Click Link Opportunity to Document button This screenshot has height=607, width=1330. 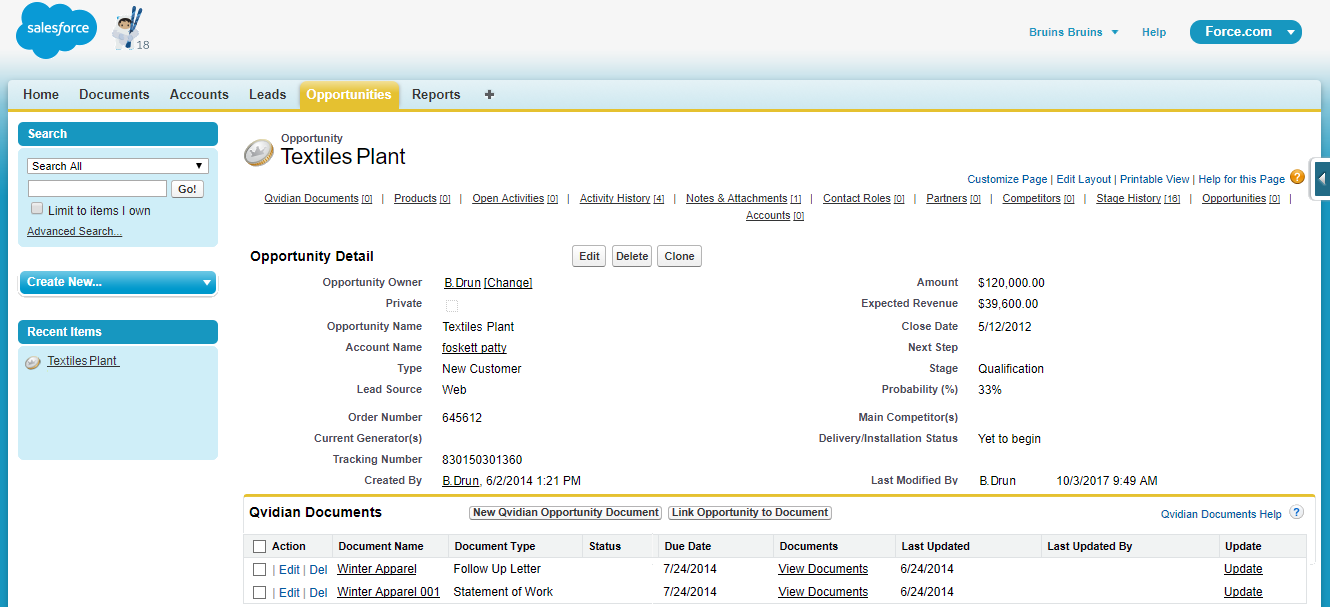coord(750,513)
